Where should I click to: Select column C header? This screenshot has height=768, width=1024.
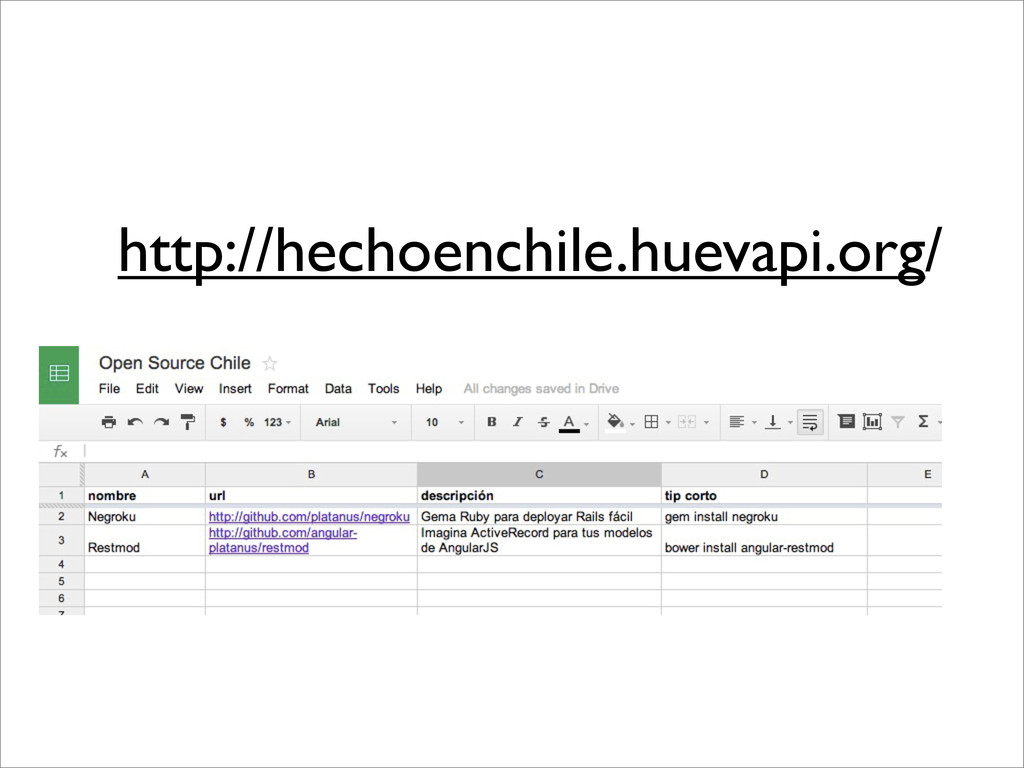coord(539,474)
